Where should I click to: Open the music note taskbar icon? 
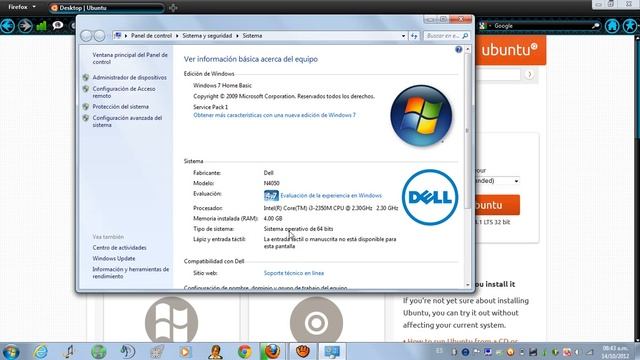coord(70,351)
